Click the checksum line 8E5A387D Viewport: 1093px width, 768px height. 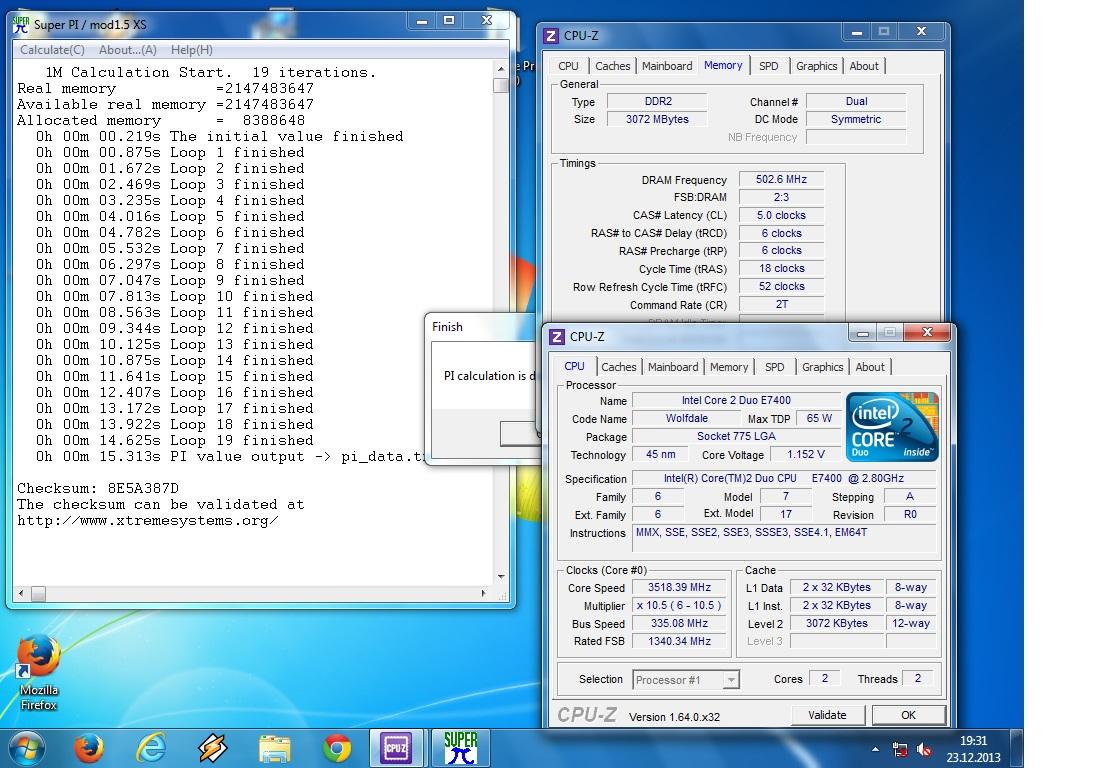point(98,489)
